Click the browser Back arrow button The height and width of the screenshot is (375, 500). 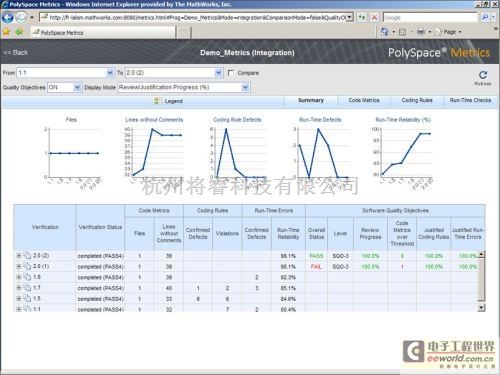coord(8,17)
